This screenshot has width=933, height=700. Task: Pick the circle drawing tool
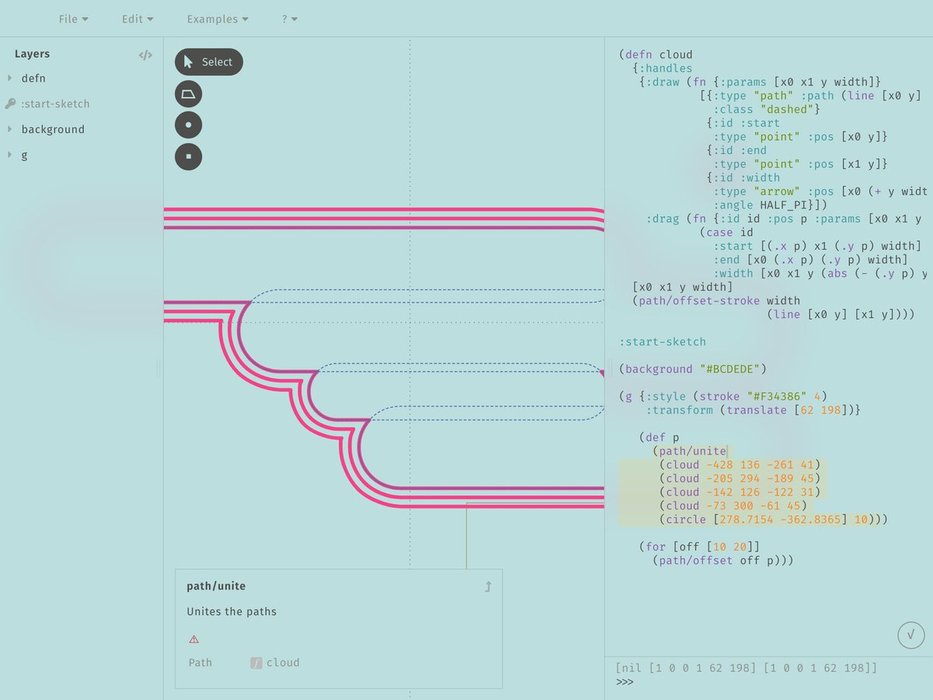(x=188, y=125)
